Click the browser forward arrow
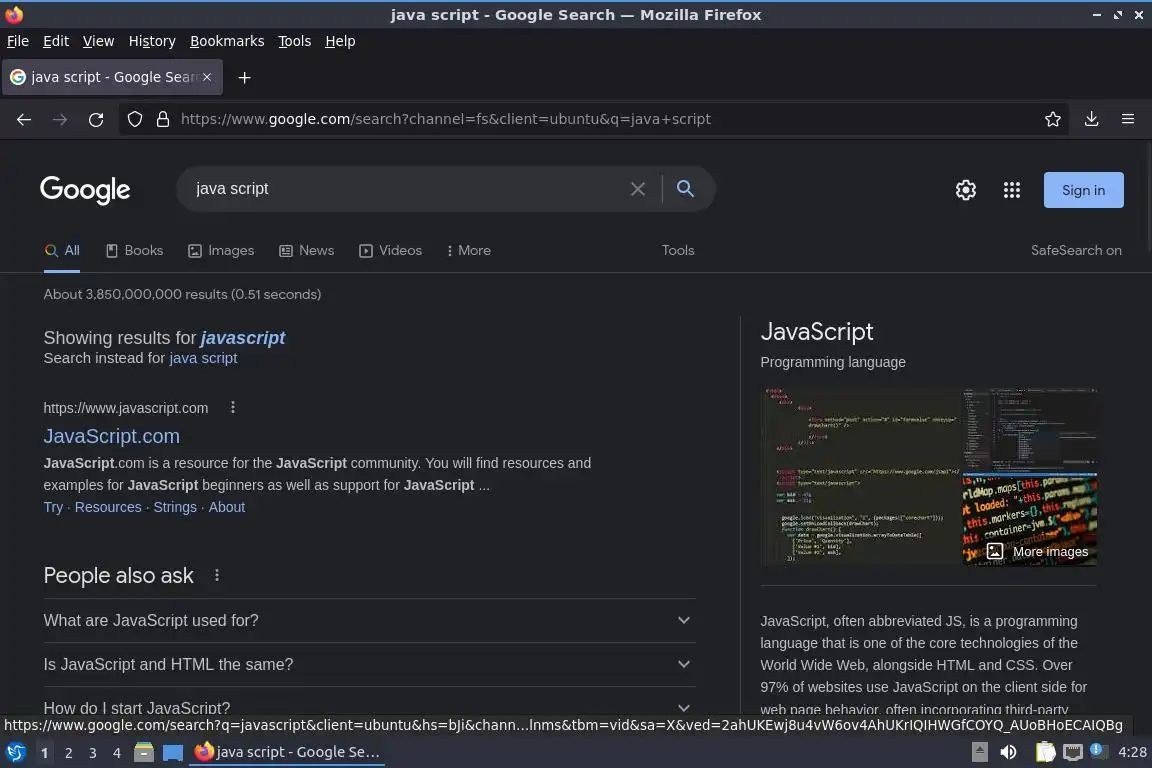 pyautogui.click(x=60, y=119)
